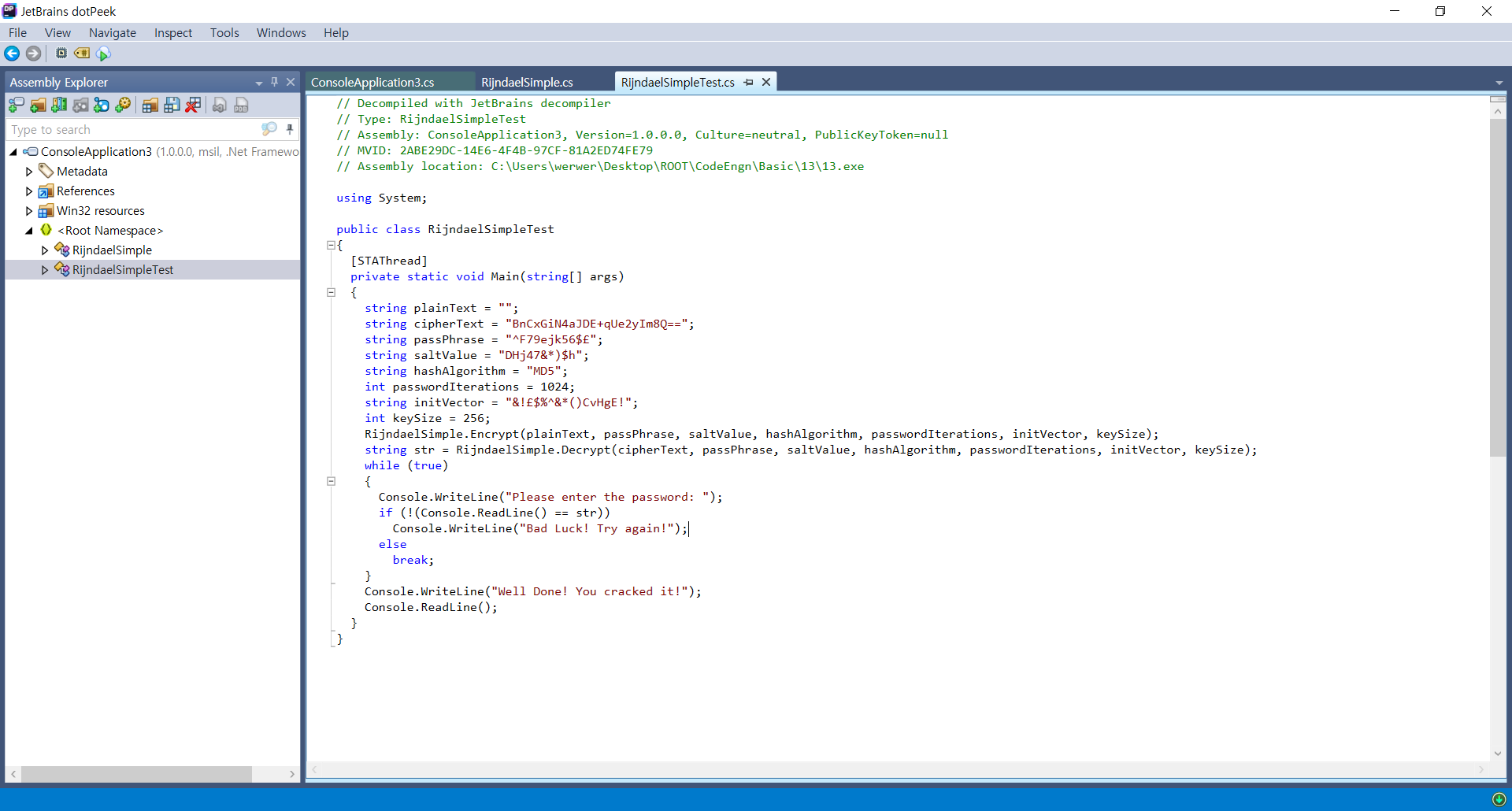Open the Navigate menu
1512x811 pixels.
point(113,32)
